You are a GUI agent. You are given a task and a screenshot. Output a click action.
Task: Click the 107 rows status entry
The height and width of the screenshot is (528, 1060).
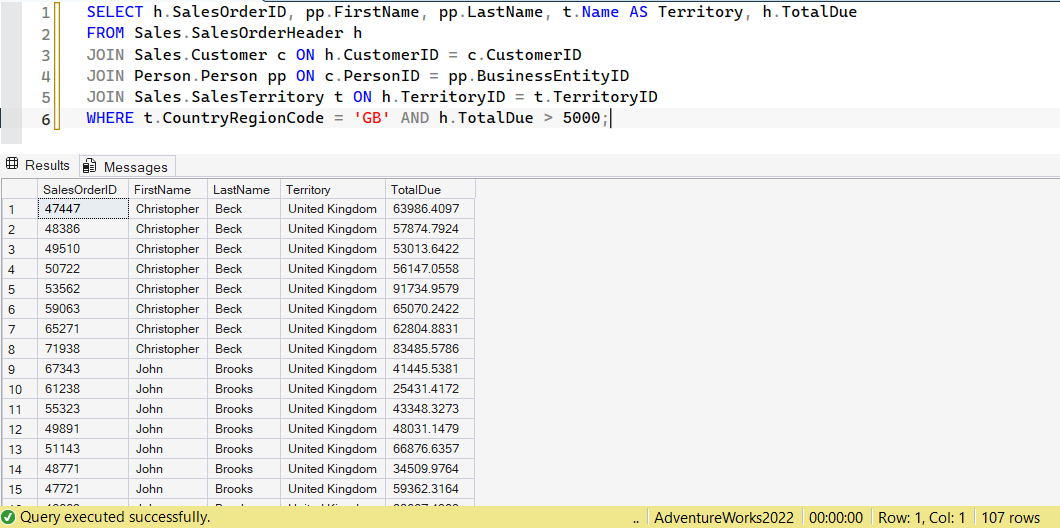click(x=1011, y=518)
